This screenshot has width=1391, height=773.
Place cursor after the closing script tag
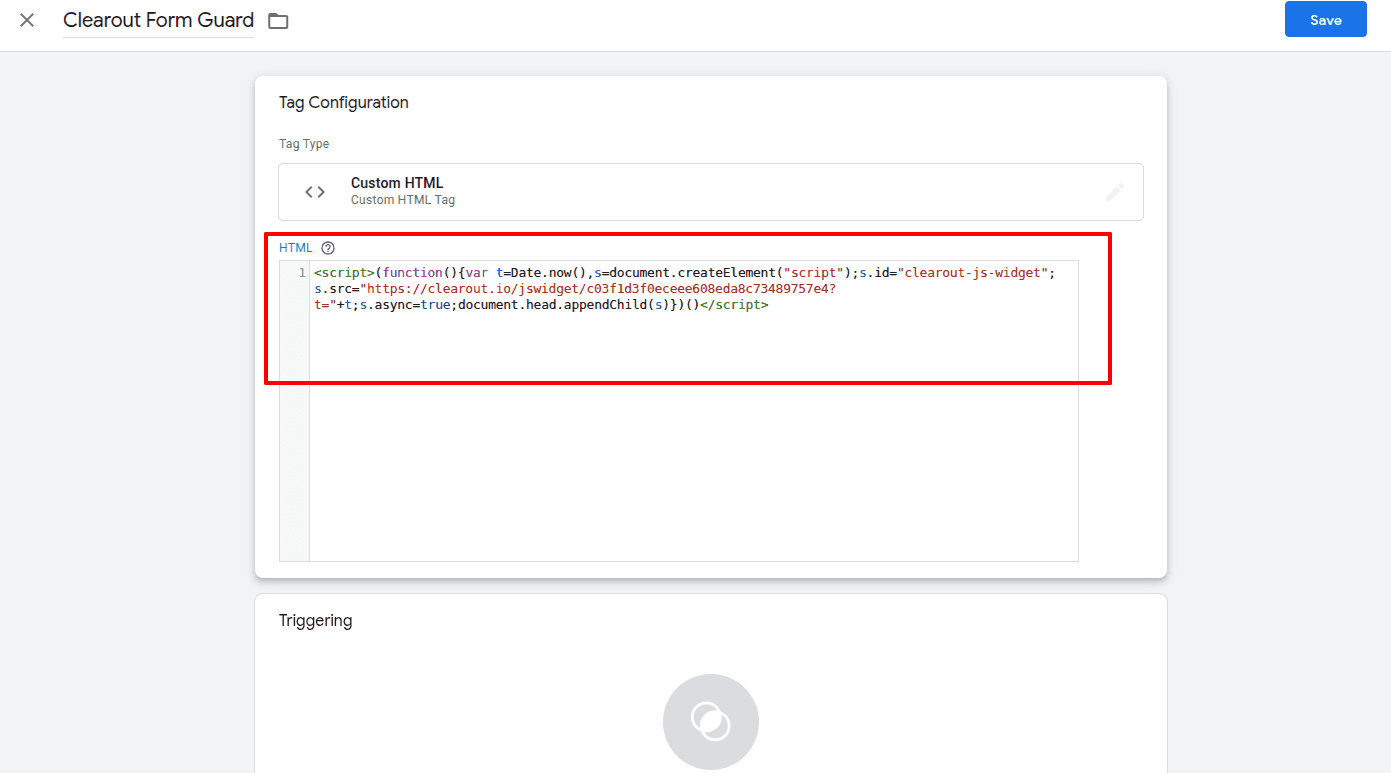[772, 304]
